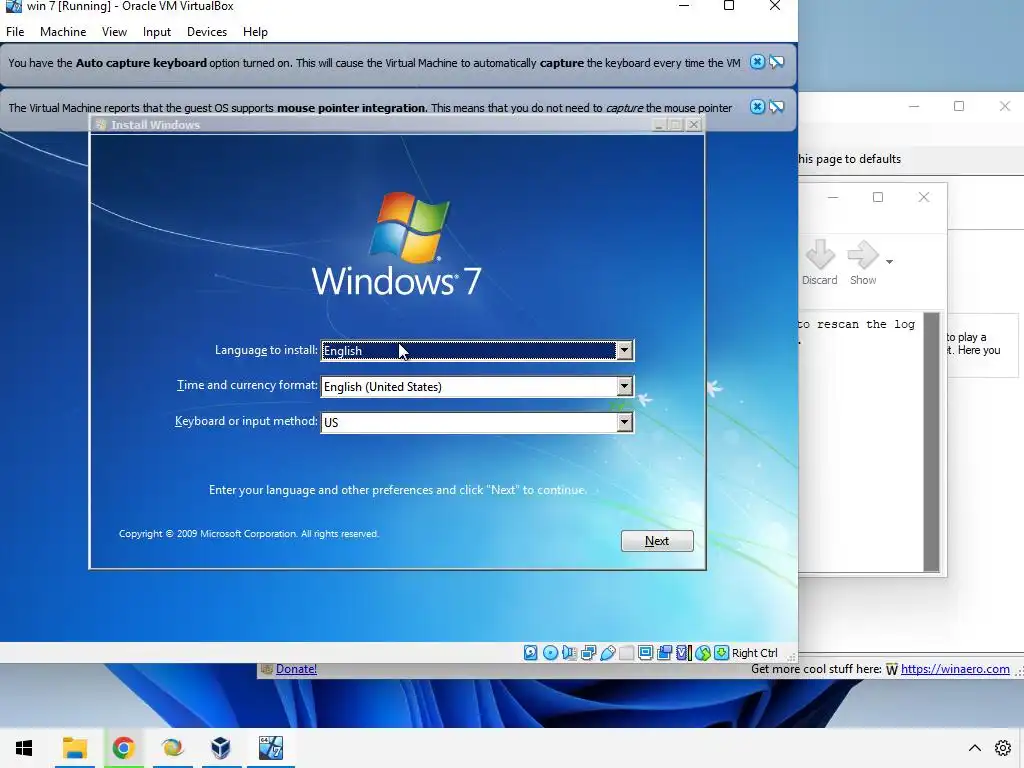Follow the Donate! link
The height and width of the screenshot is (768, 1024).
pyautogui.click(x=296, y=669)
